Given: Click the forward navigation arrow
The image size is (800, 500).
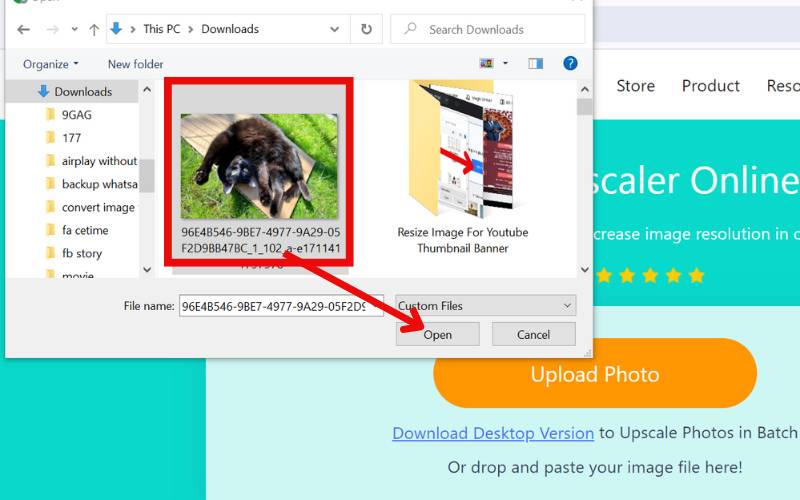Looking at the screenshot, I should pos(53,30).
